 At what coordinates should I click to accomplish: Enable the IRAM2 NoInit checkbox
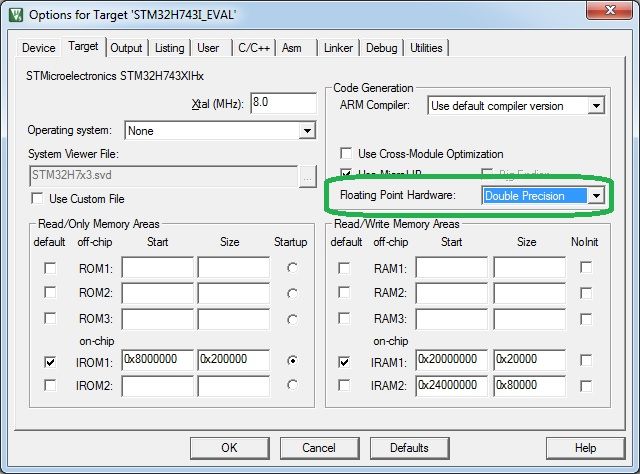point(586,386)
